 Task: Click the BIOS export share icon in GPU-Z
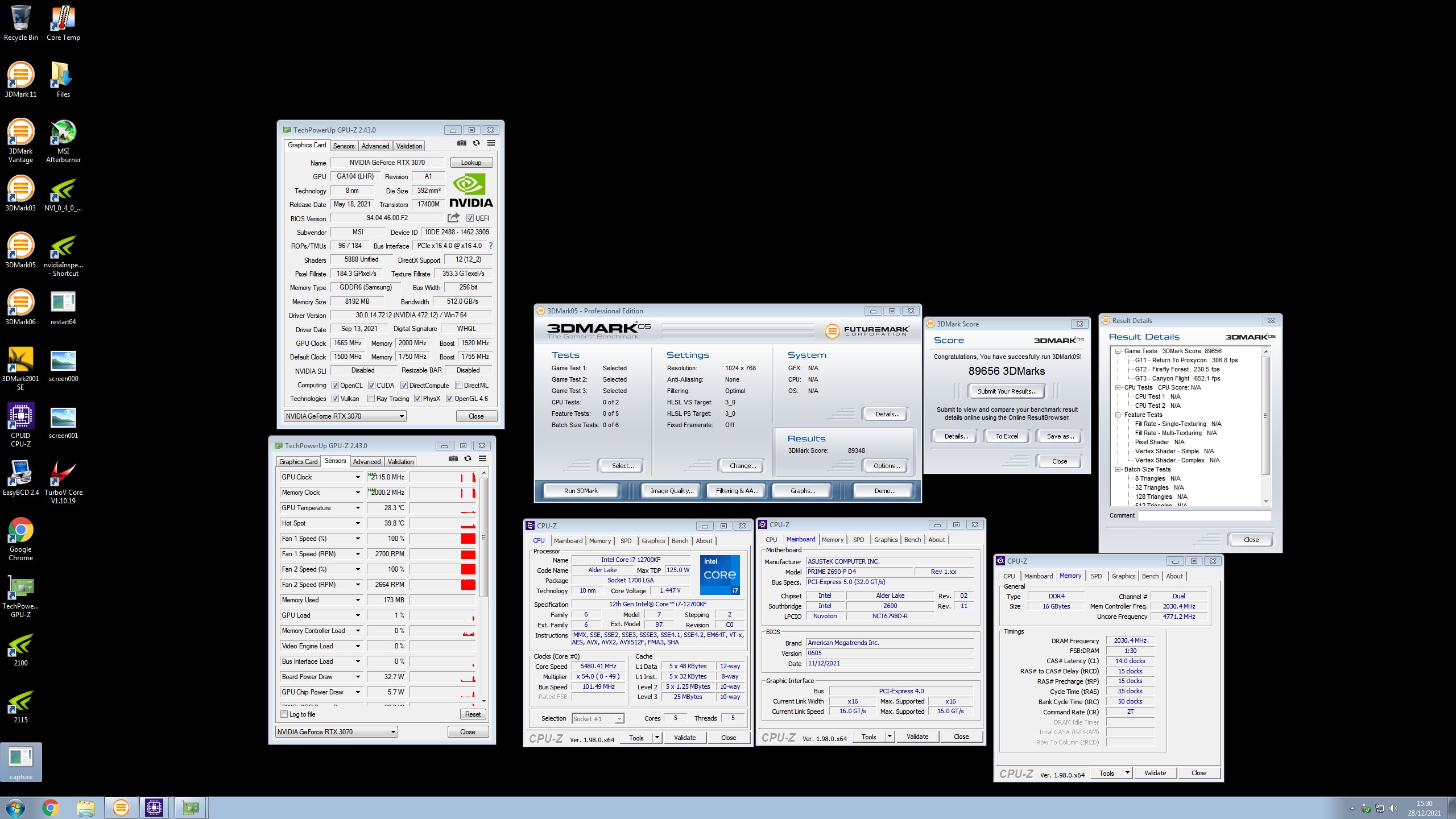453,218
